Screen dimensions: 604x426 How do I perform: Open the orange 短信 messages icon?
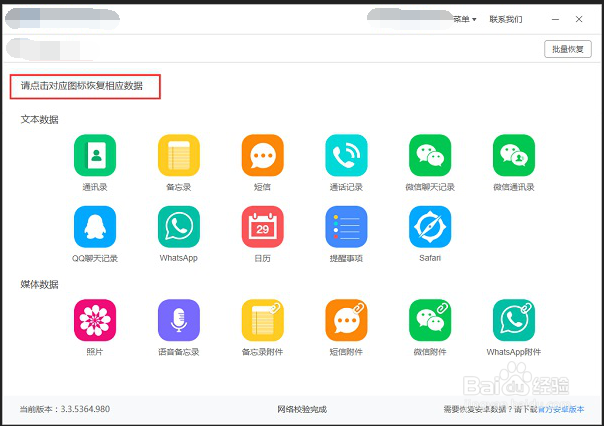click(x=263, y=155)
